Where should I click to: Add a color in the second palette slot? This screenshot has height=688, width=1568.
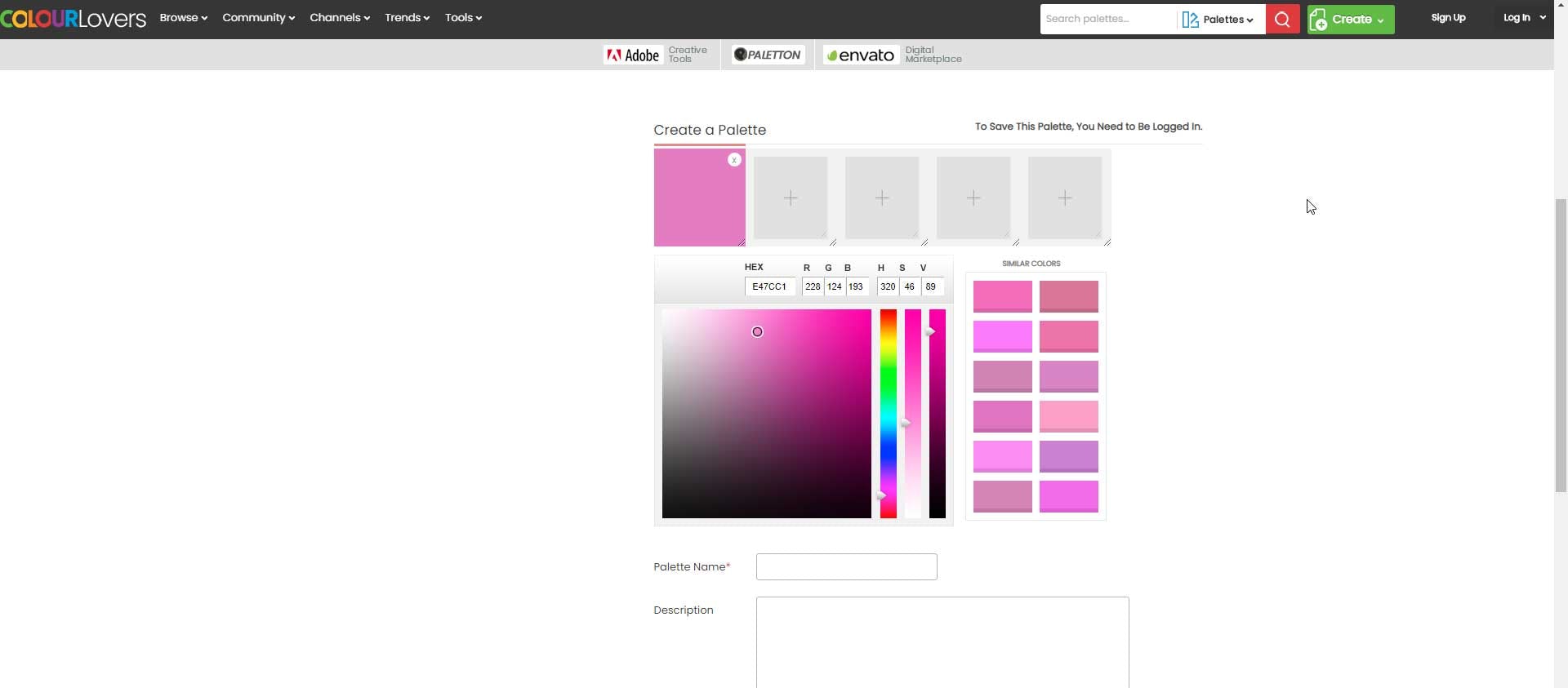click(x=791, y=198)
